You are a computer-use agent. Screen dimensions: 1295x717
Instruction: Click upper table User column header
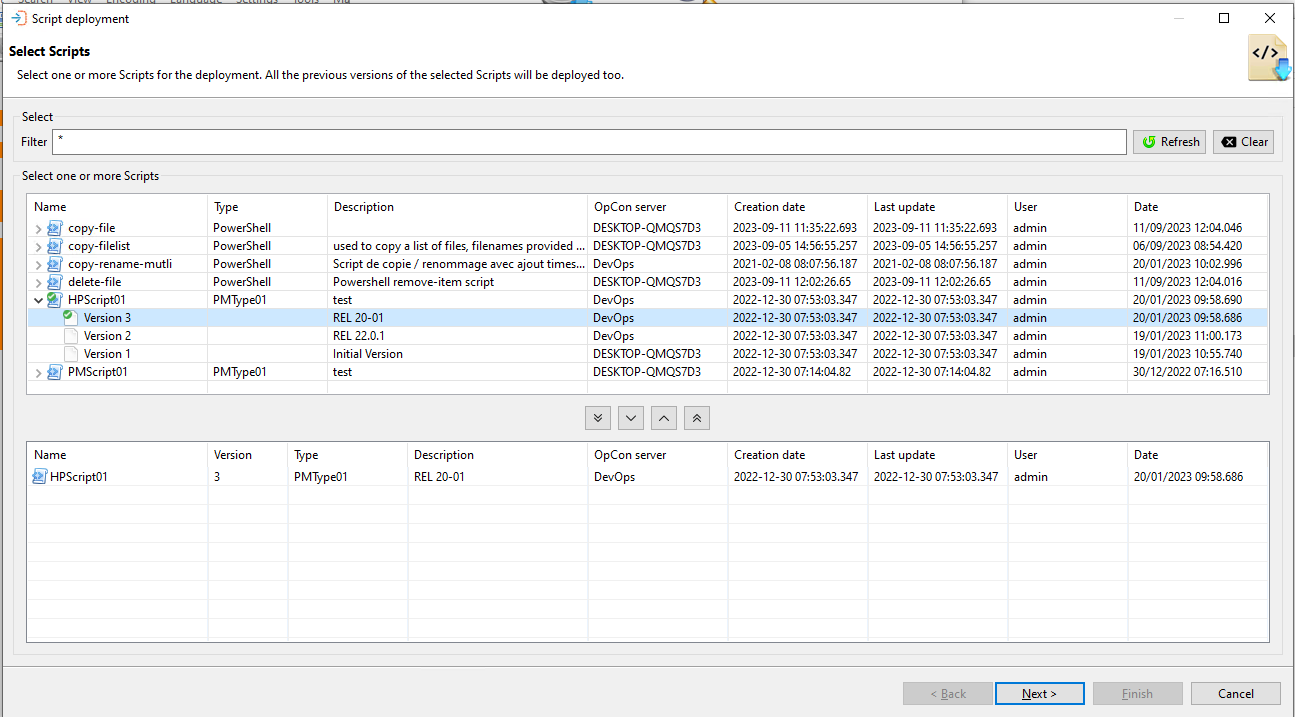tap(1067, 207)
